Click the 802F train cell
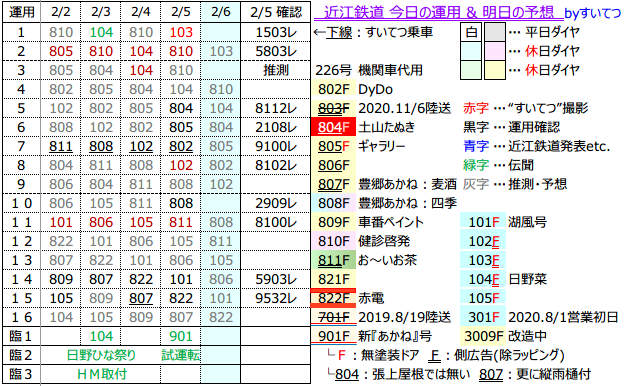The height and width of the screenshot is (386, 628). [x=334, y=89]
